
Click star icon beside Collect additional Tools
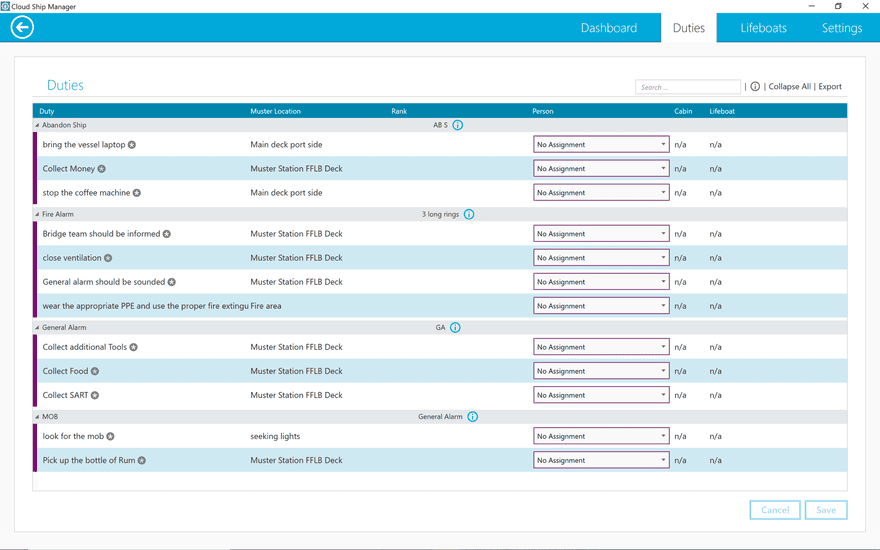click(134, 347)
